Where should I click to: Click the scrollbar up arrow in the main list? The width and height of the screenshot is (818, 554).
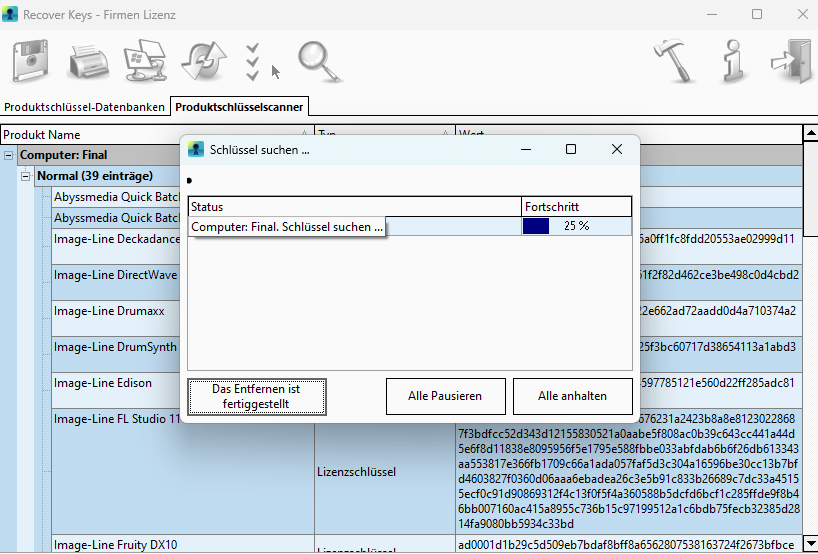click(811, 134)
